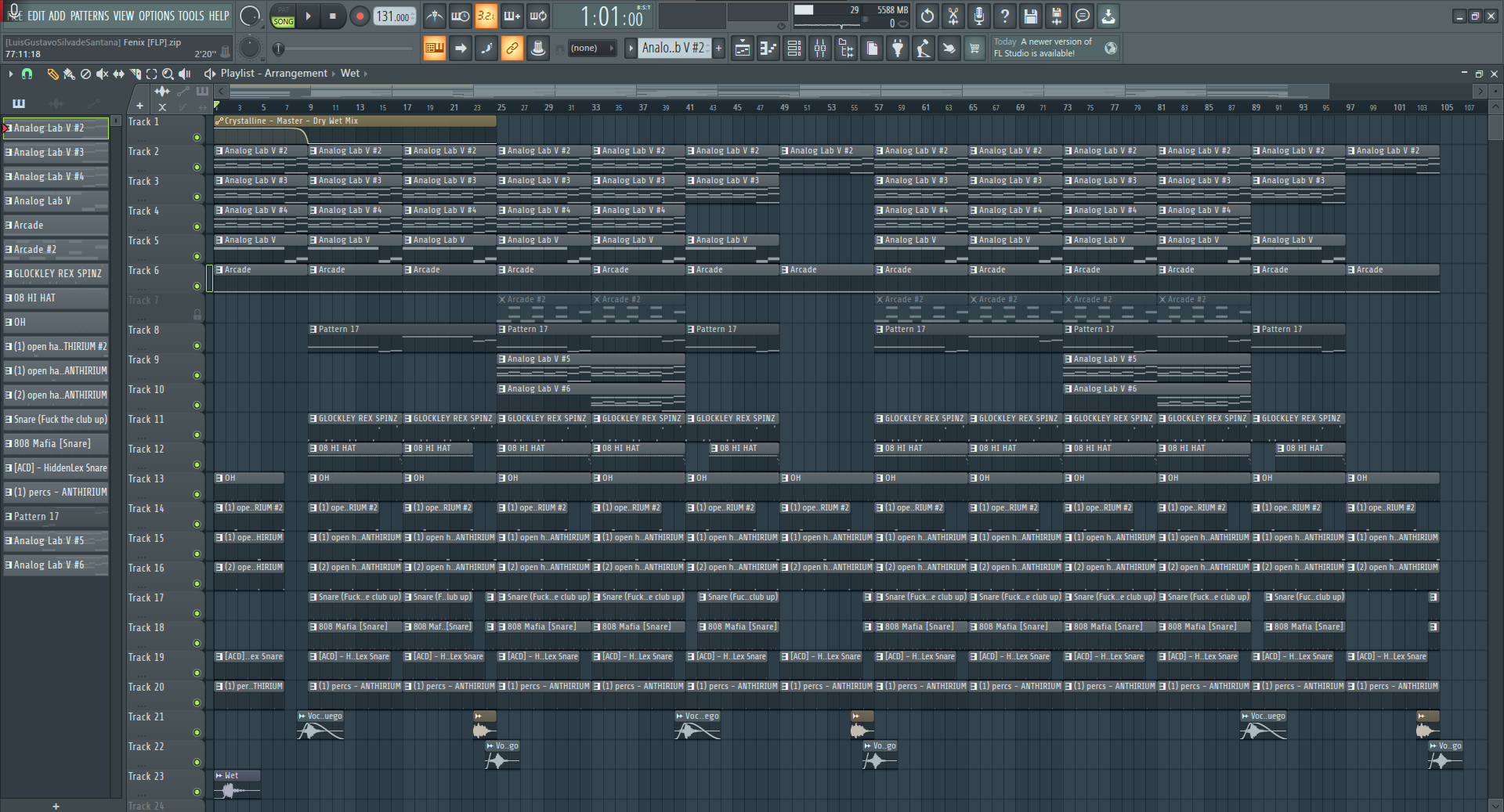The width and height of the screenshot is (1504, 812).
Task: Click the Undo history circular arrow icon
Action: (927, 16)
